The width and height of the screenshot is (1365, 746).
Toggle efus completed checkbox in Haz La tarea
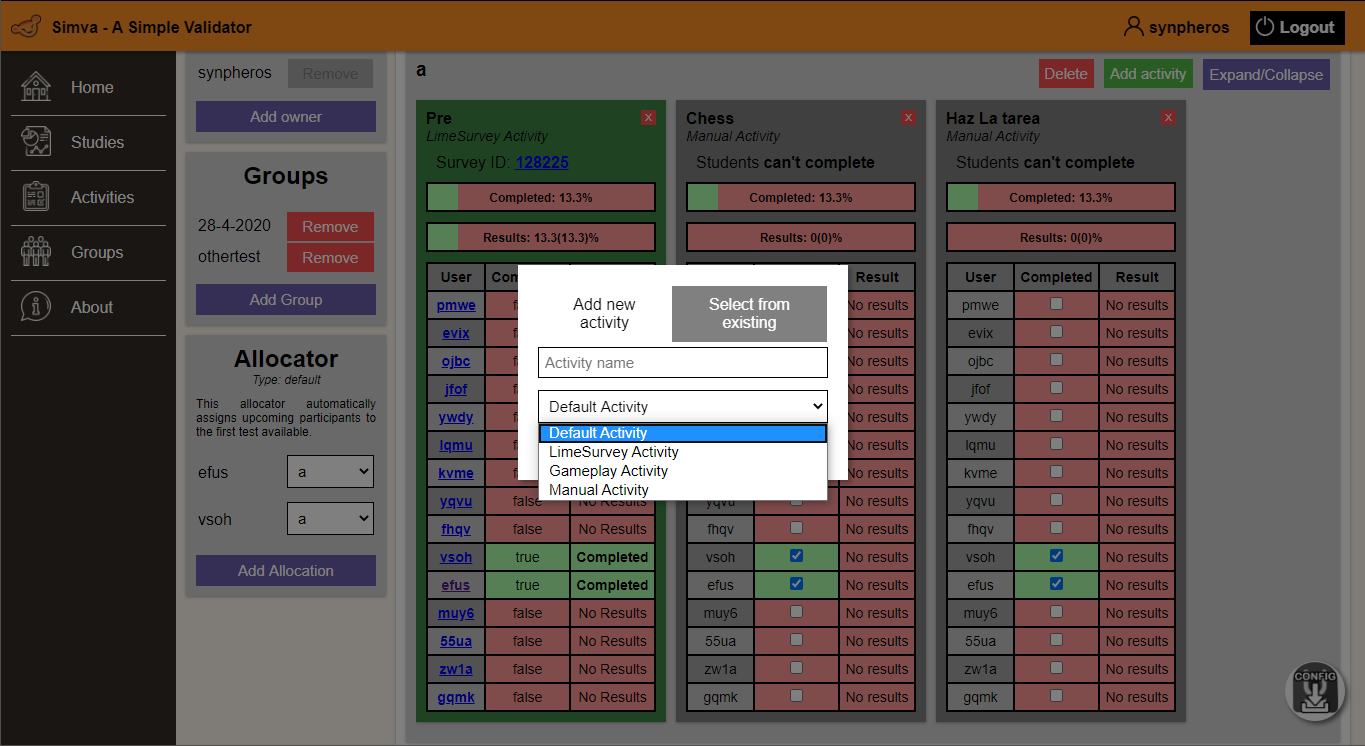[x=1056, y=584]
